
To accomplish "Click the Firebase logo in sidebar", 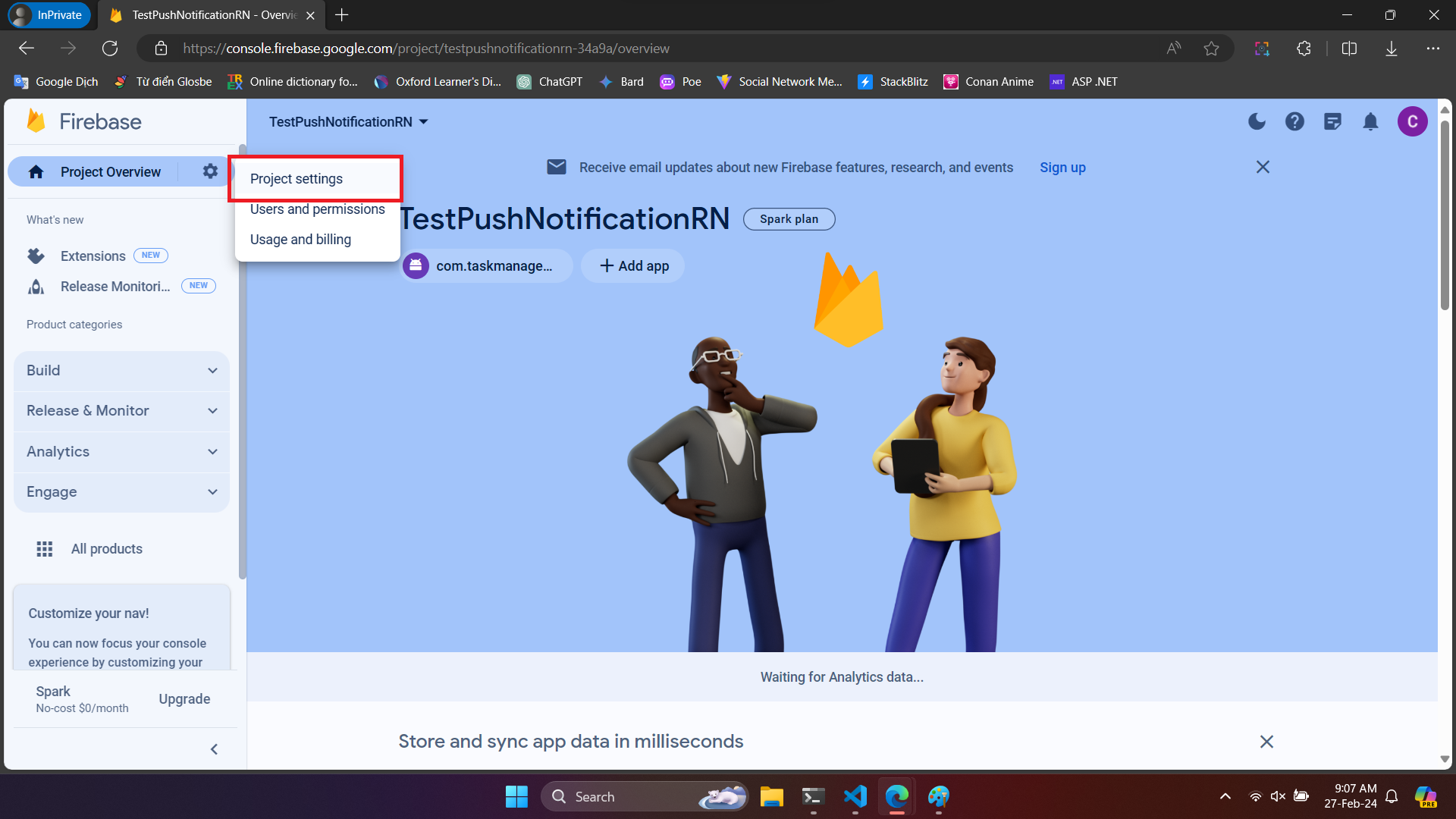I will click(x=83, y=121).
